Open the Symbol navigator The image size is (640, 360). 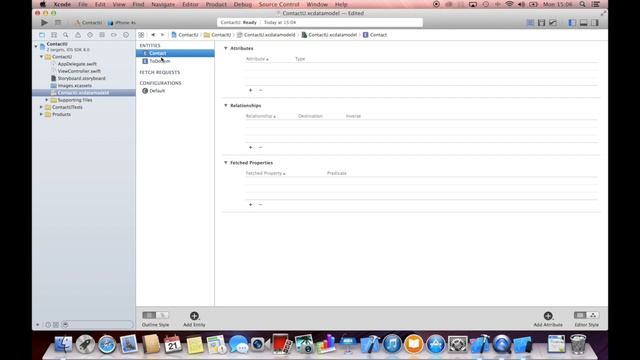[x=54, y=35]
